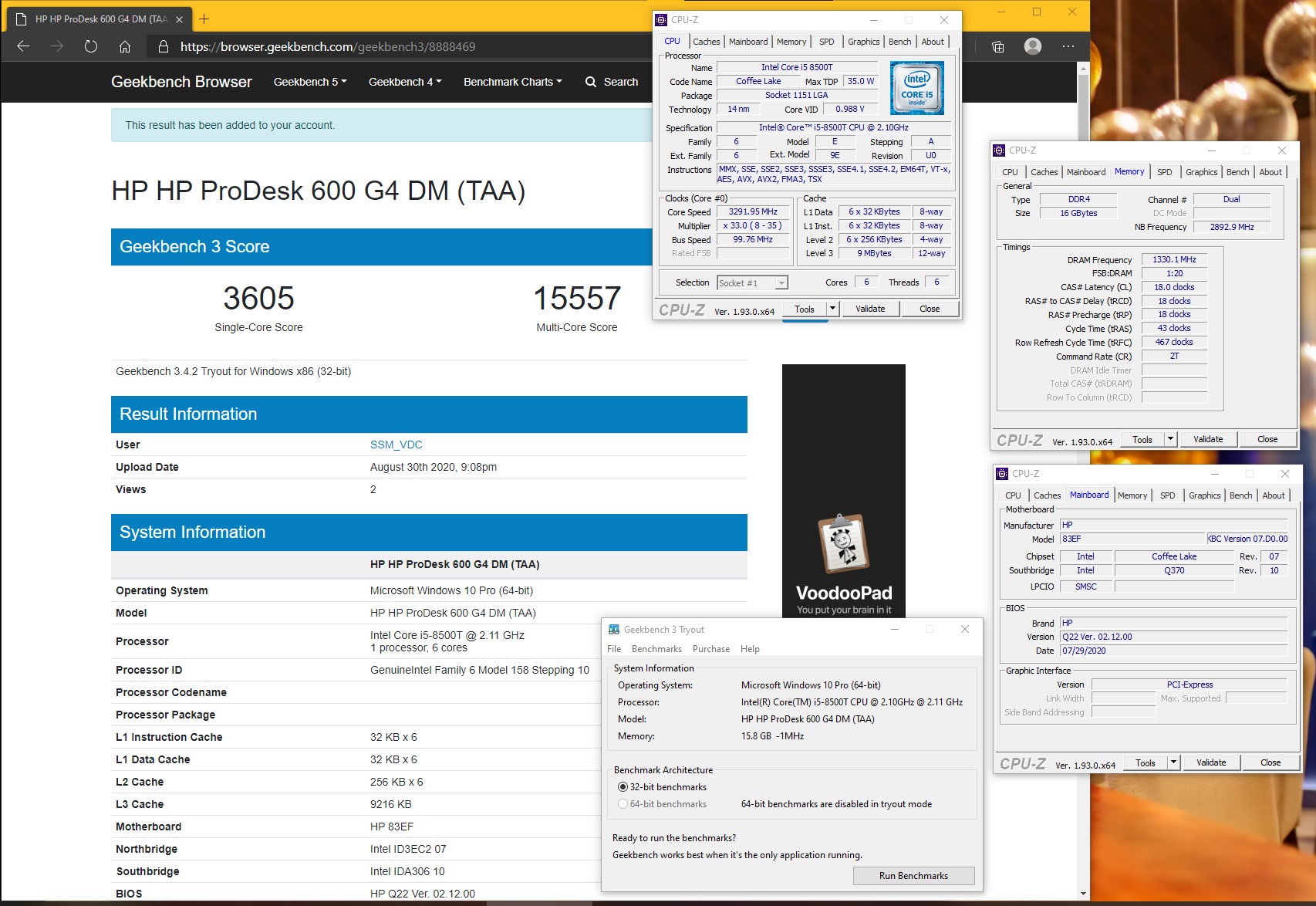Open File menu in Geekbench 3 Tryout
The image size is (1316, 906).
[614, 649]
